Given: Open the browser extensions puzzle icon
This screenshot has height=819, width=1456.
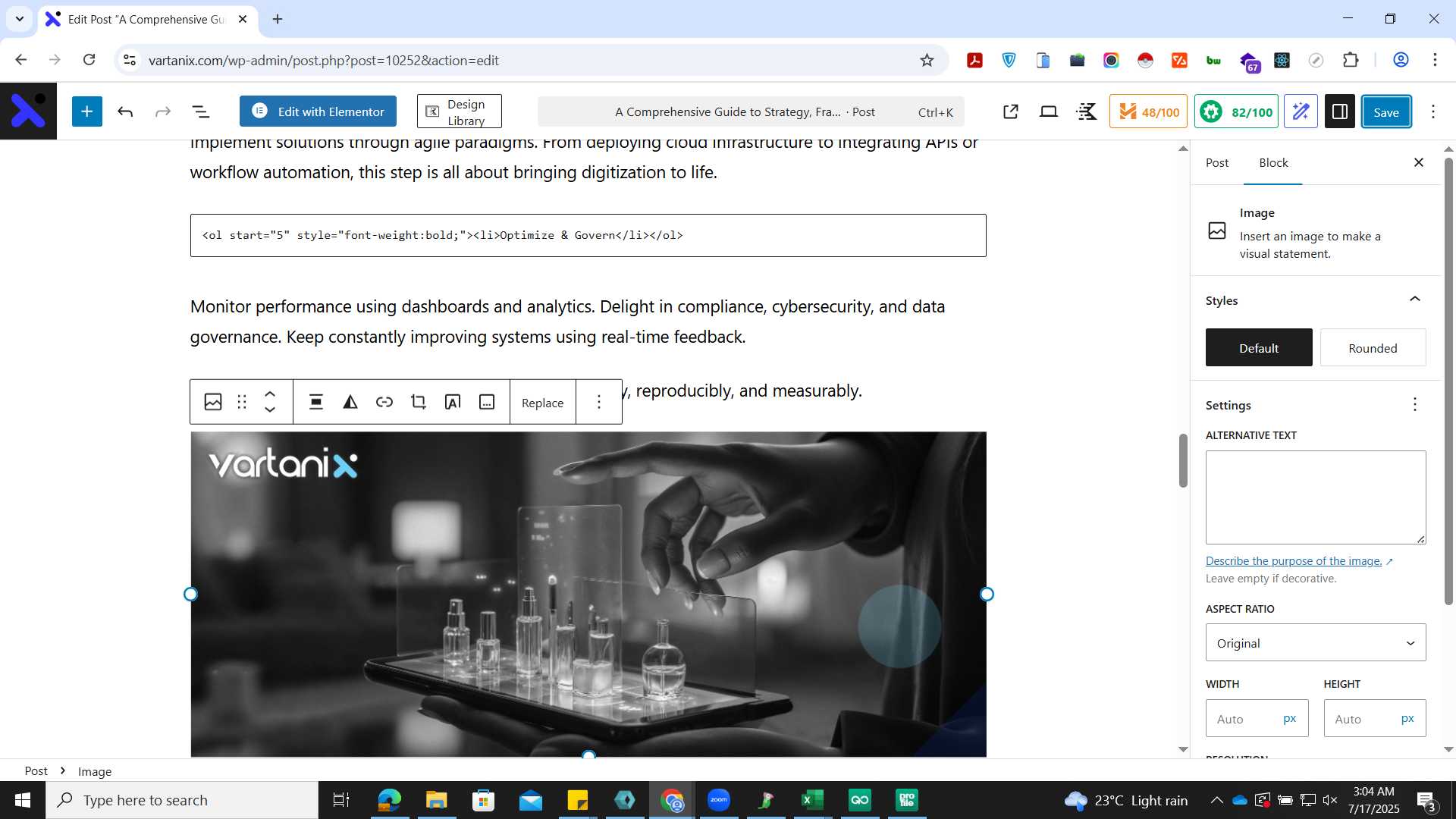Looking at the screenshot, I should point(1351,60).
